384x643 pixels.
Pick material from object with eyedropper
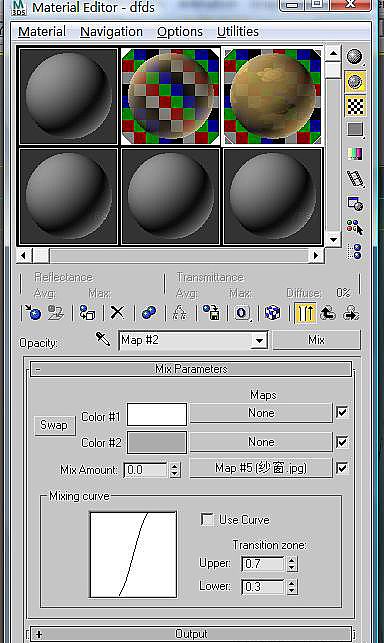point(103,339)
